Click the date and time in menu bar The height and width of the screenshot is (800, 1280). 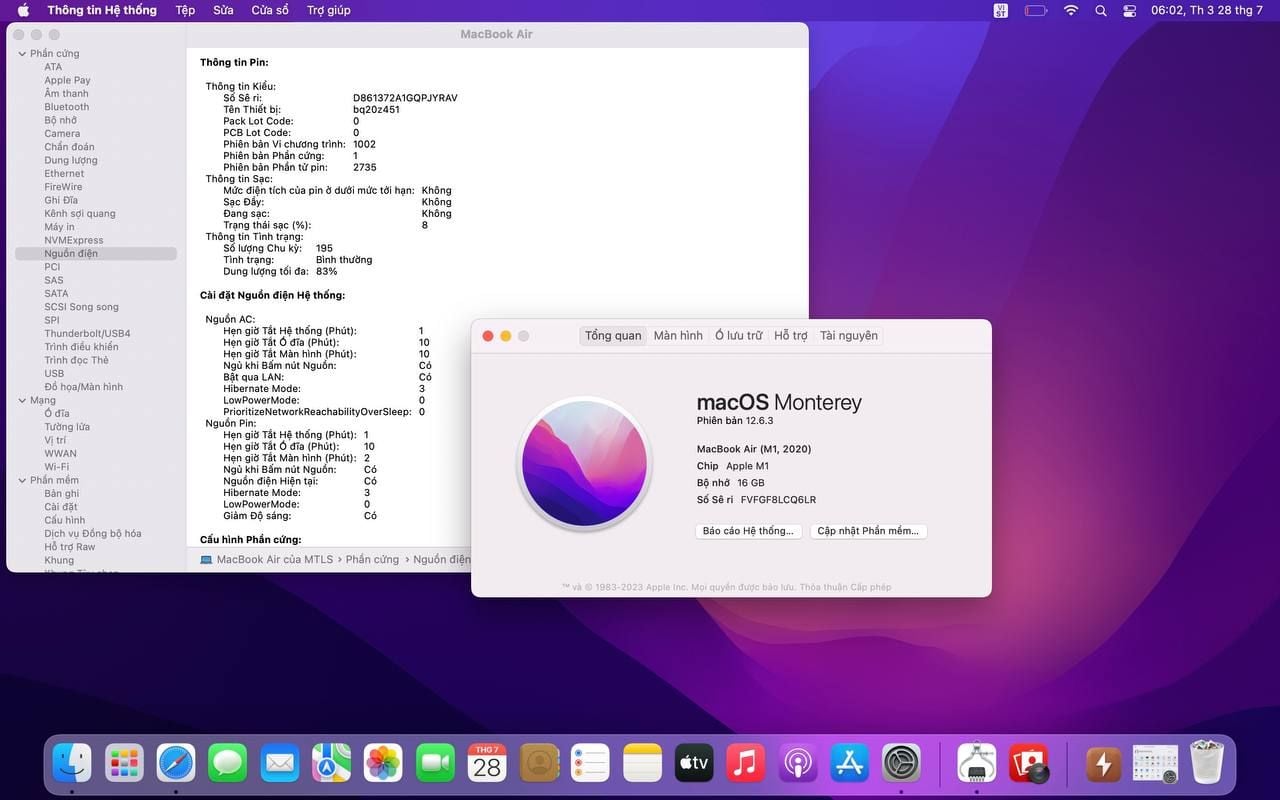tap(1207, 10)
